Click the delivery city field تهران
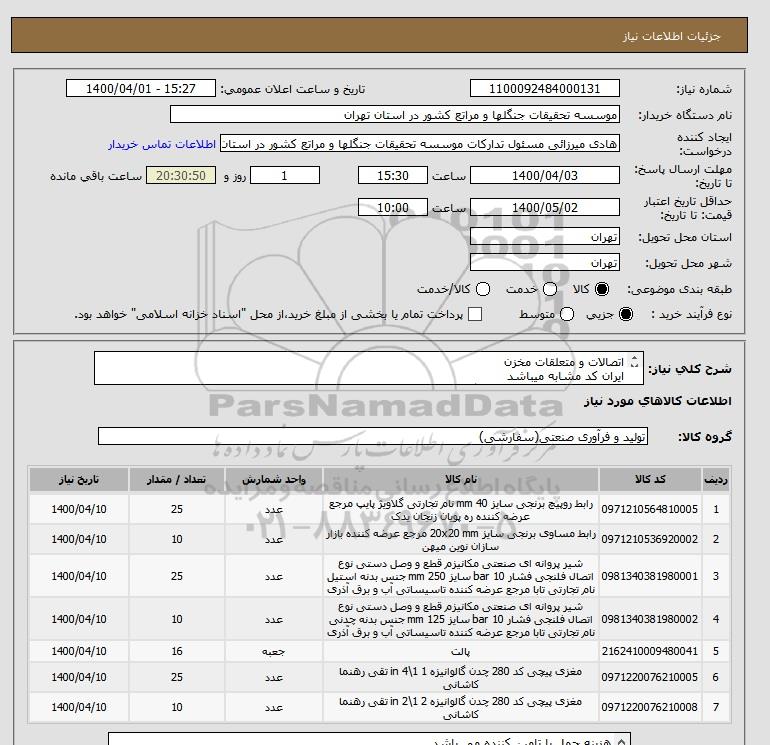 545,263
